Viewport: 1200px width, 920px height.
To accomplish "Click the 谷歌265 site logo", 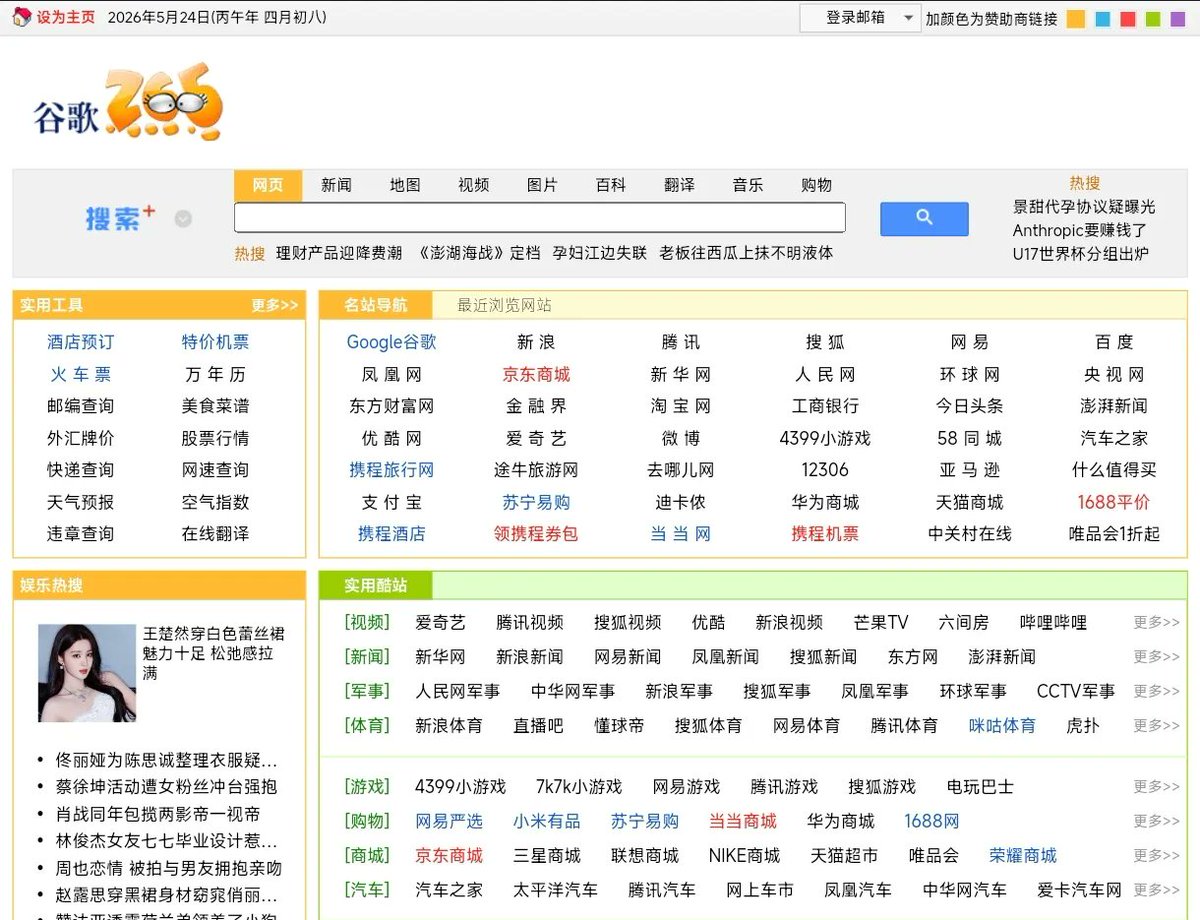I will coord(127,103).
